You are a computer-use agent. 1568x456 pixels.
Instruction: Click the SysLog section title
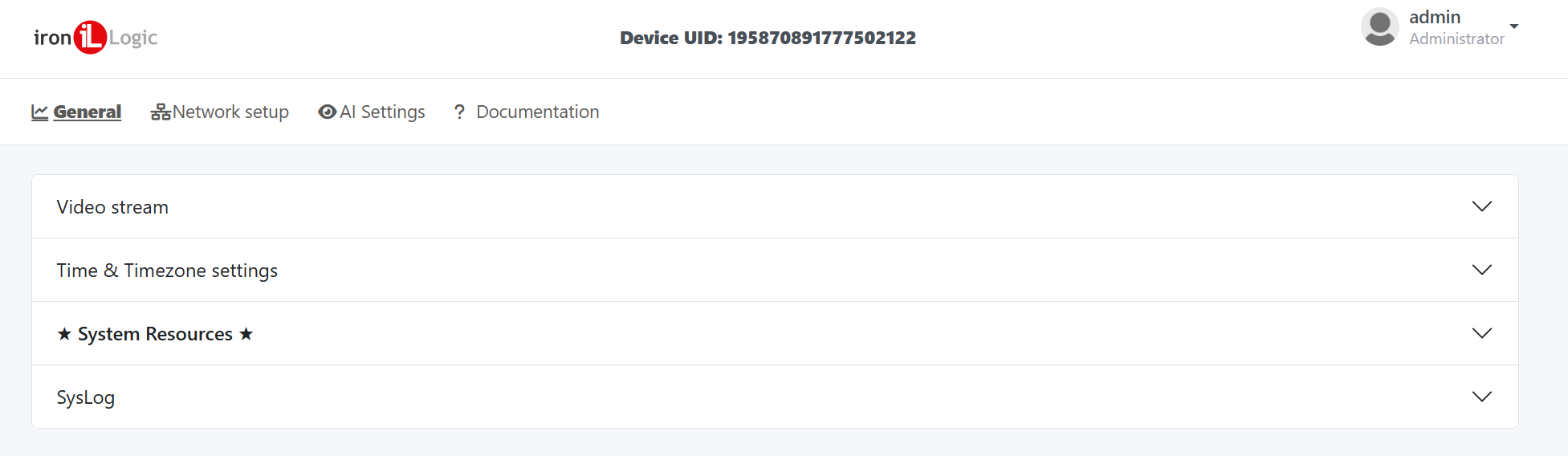[86, 397]
